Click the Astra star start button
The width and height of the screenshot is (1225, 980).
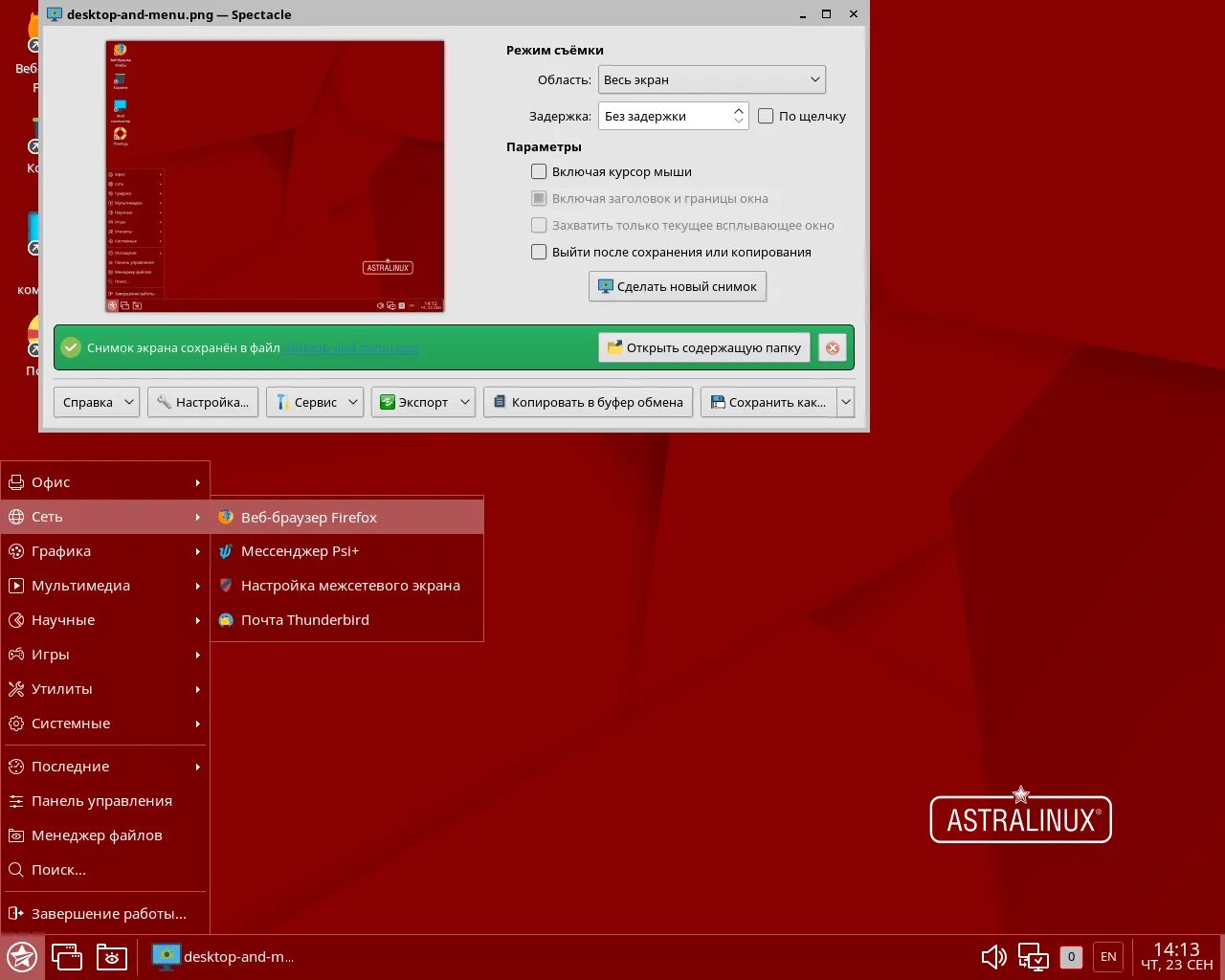pyautogui.click(x=22, y=957)
